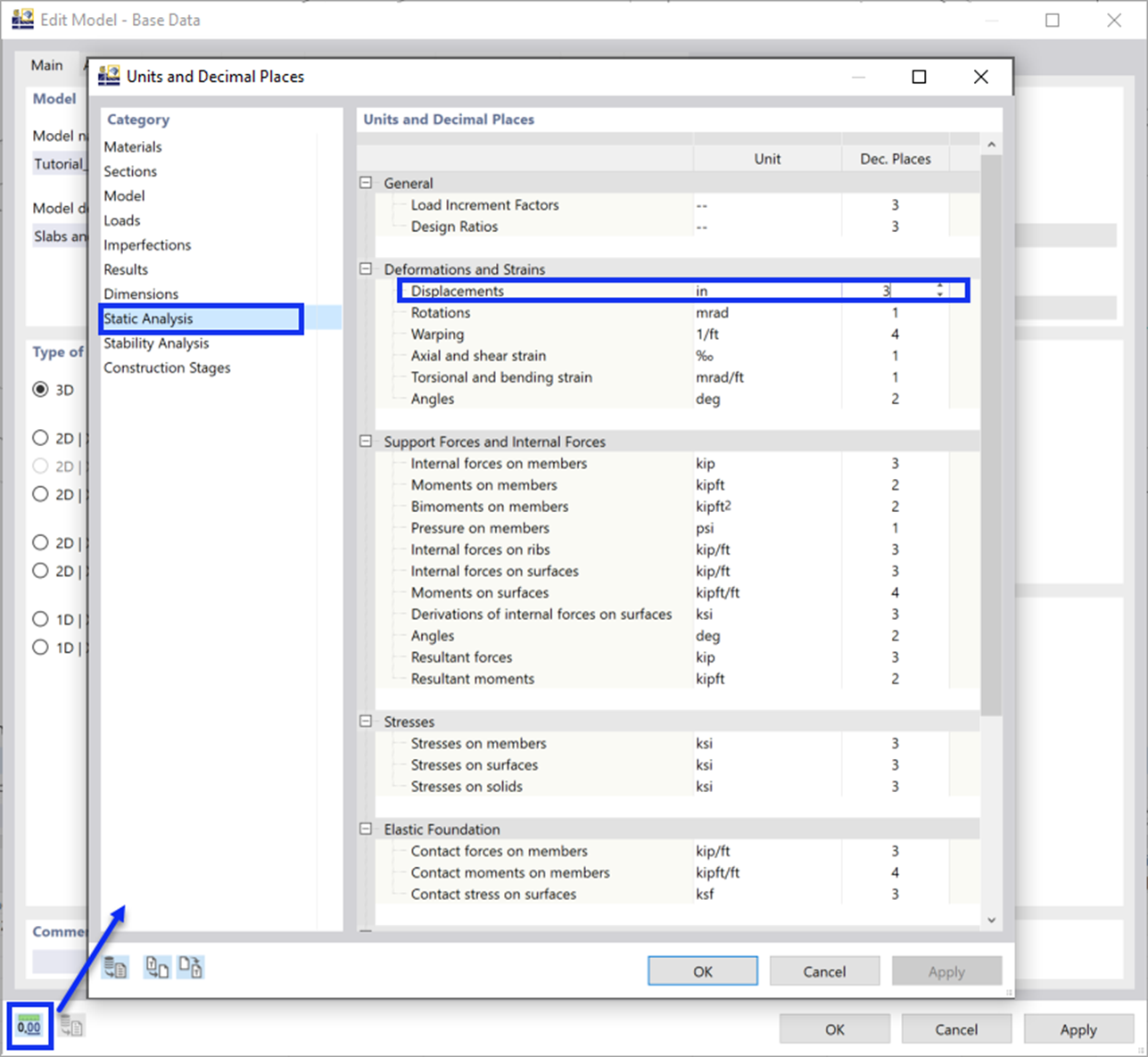This screenshot has height=1057, width=1148.
Task: Select the Sections category
Action: tap(130, 171)
